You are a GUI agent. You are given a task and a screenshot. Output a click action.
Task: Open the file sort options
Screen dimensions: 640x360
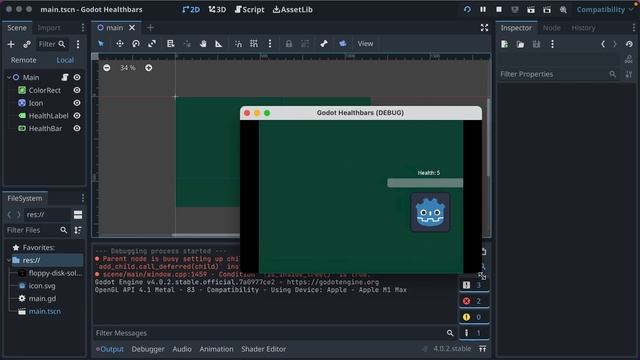click(78, 230)
